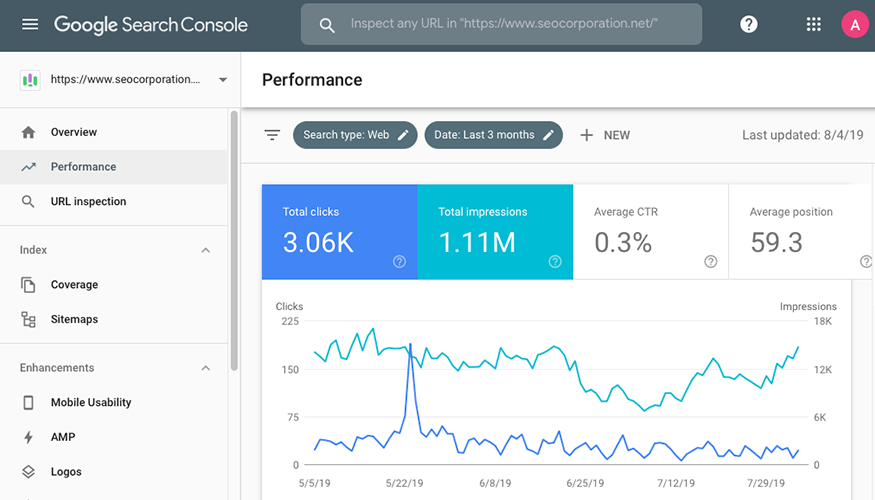Click 'Last updated: 8/4/19' text
Viewport: 875px width, 500px height.
(802, 135)
